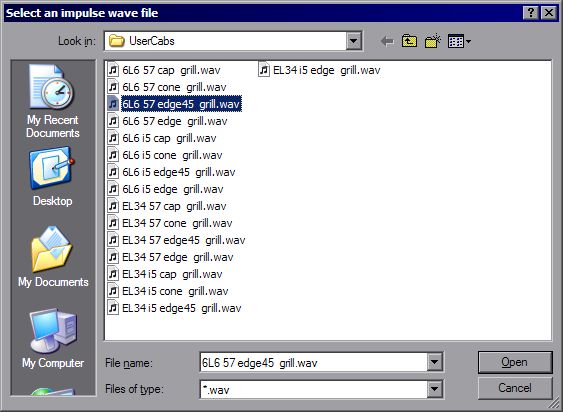Click the Cancel button

click(515, 388)
